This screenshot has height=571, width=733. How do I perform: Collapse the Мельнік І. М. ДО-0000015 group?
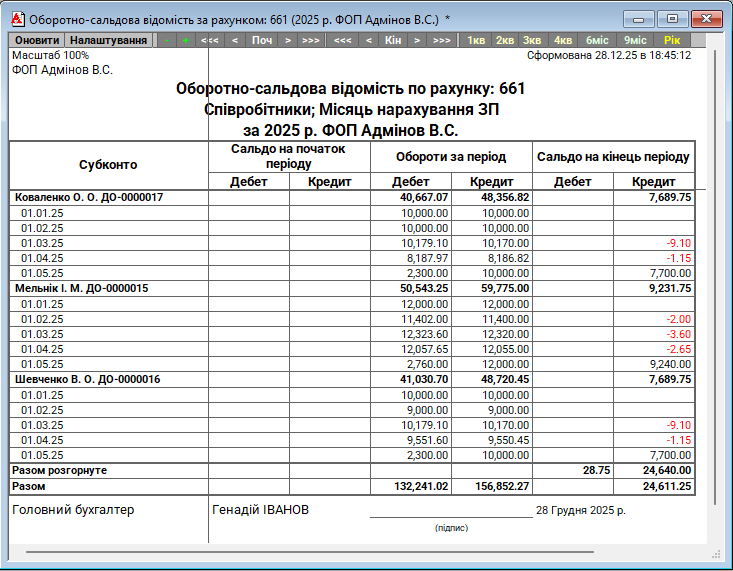[81, 288]
